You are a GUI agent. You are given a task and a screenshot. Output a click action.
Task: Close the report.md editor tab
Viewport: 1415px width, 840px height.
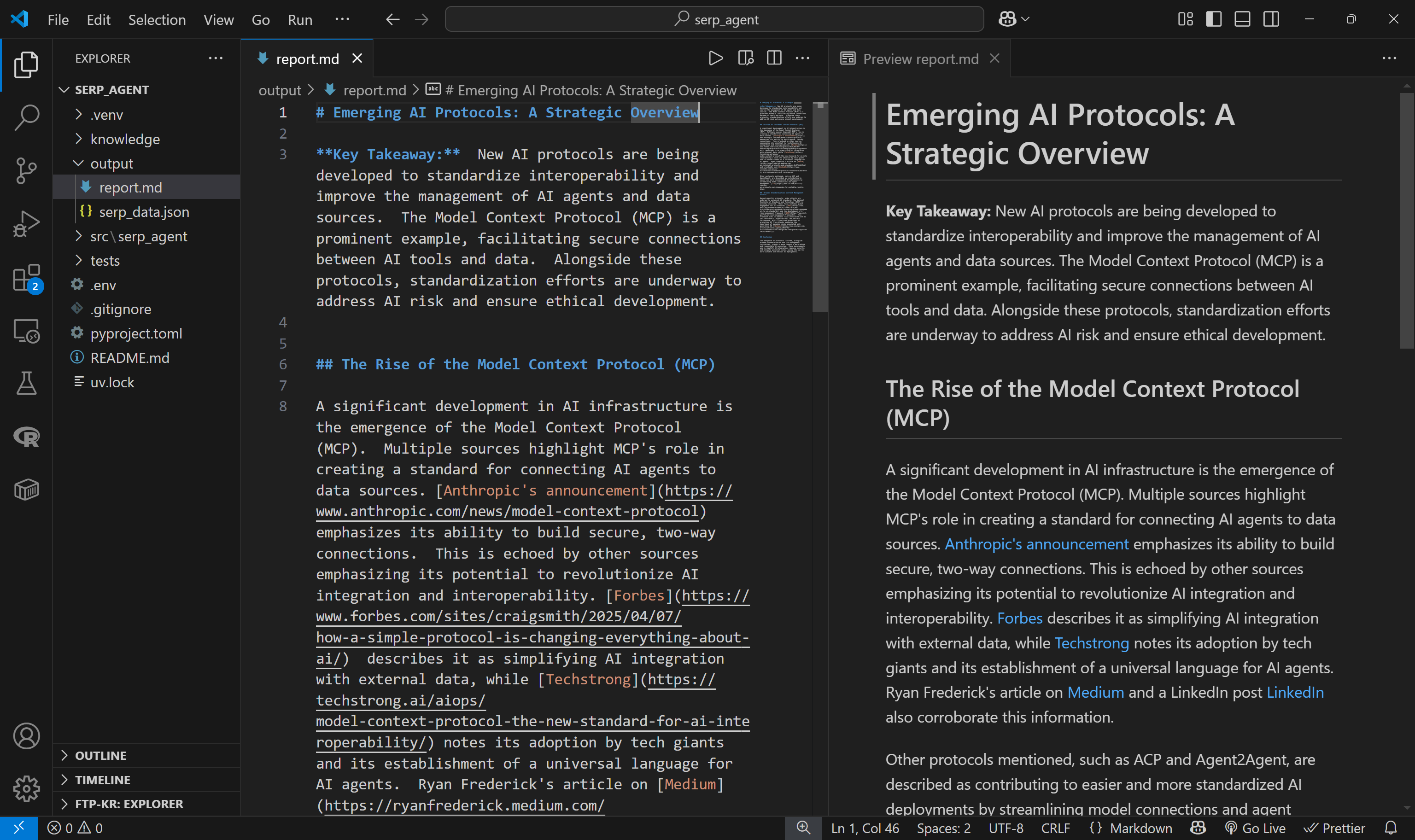coord(357,58)
